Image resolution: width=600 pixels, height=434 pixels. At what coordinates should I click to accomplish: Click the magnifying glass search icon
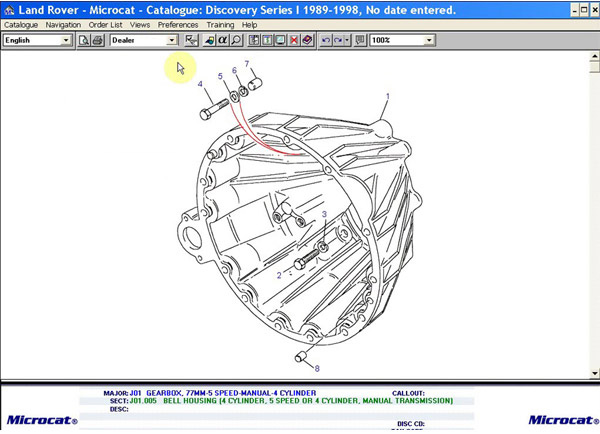click(236, 40)
